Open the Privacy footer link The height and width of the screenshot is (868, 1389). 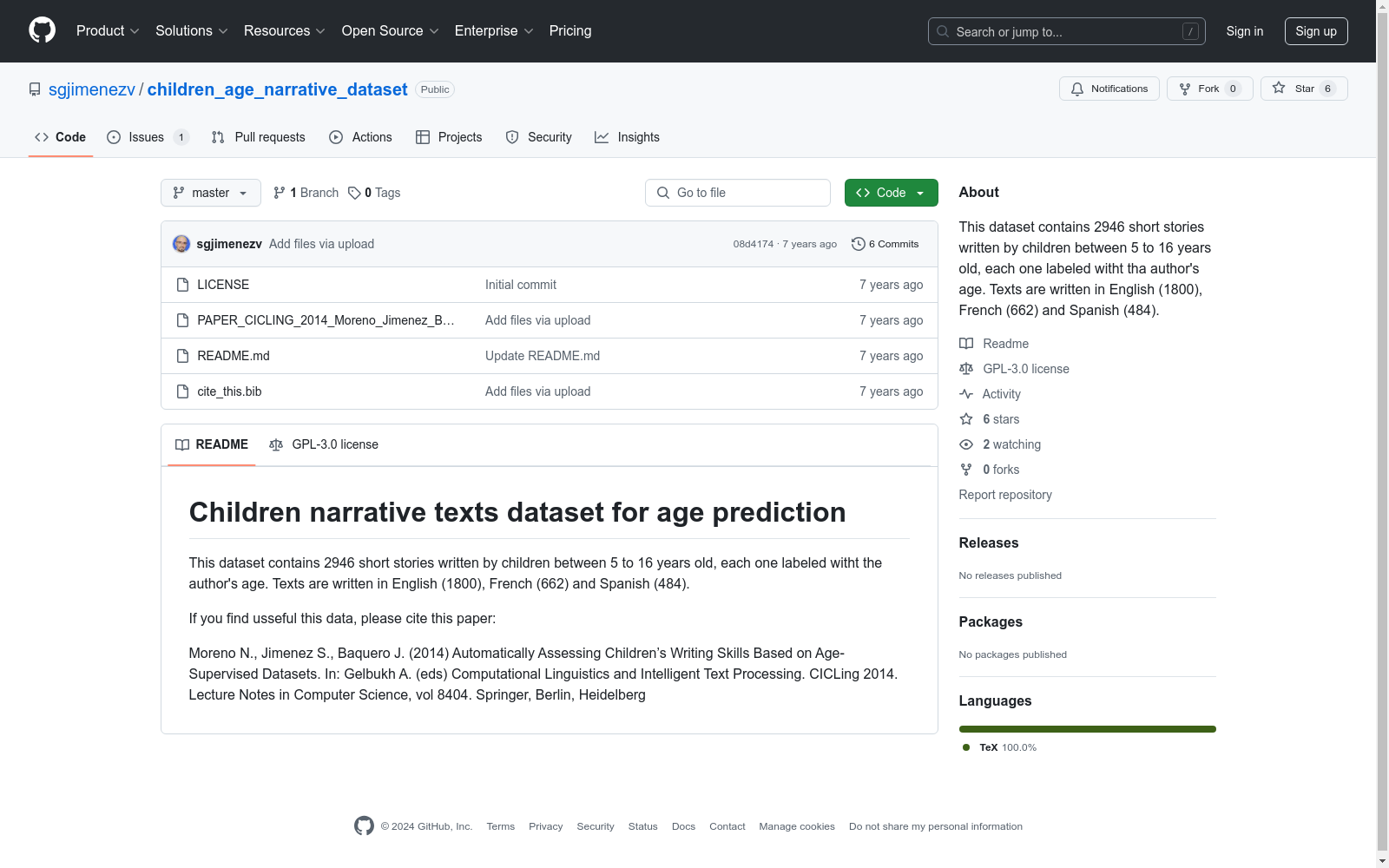[546, 826]
